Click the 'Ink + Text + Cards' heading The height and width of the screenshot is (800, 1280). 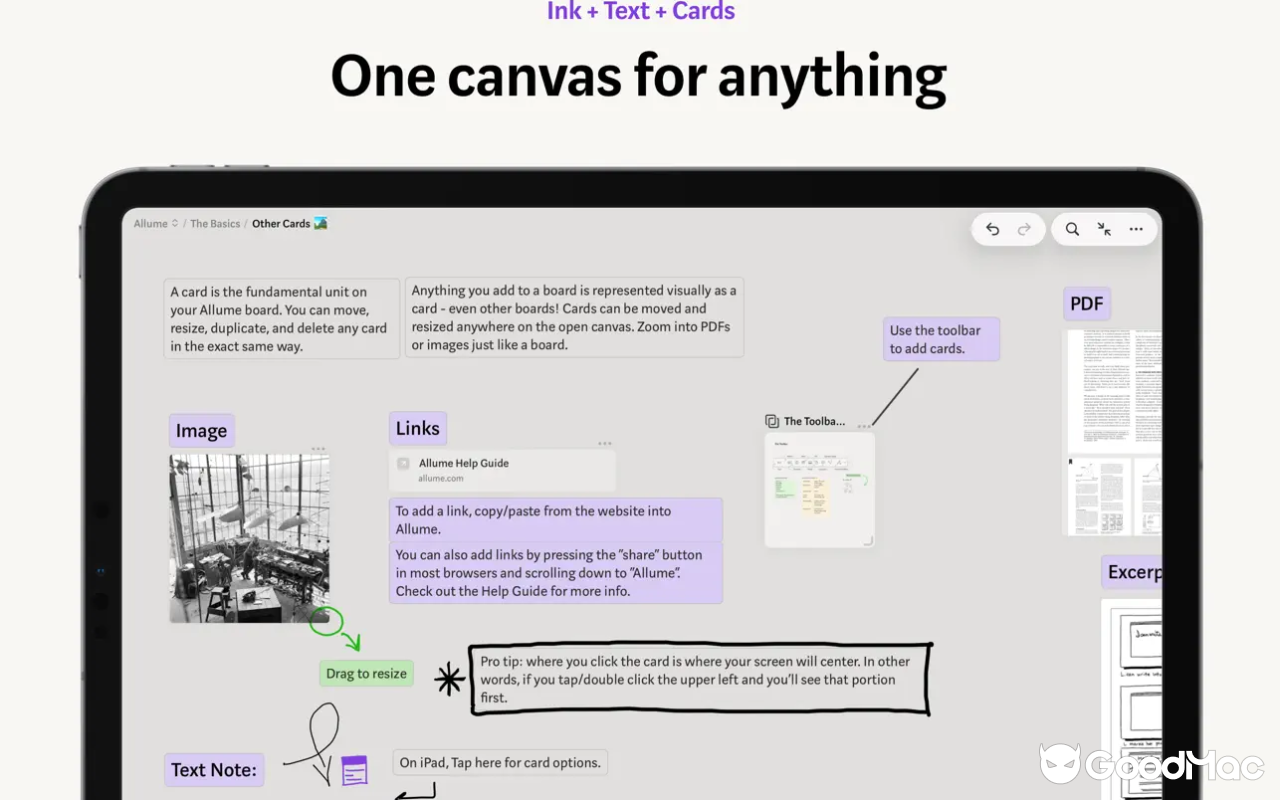pyautogui.click(x=641, y=11)
